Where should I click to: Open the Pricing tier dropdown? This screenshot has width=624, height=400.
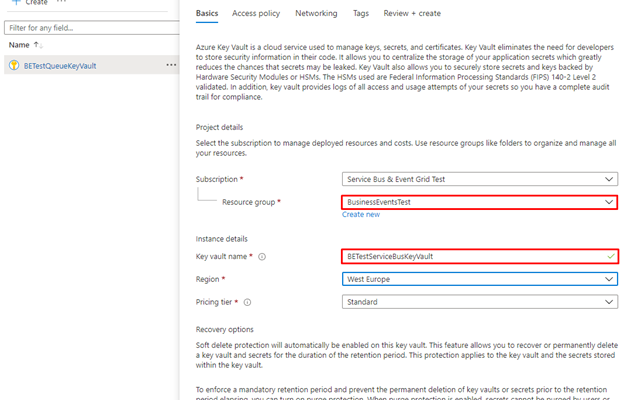click(480, 302)
